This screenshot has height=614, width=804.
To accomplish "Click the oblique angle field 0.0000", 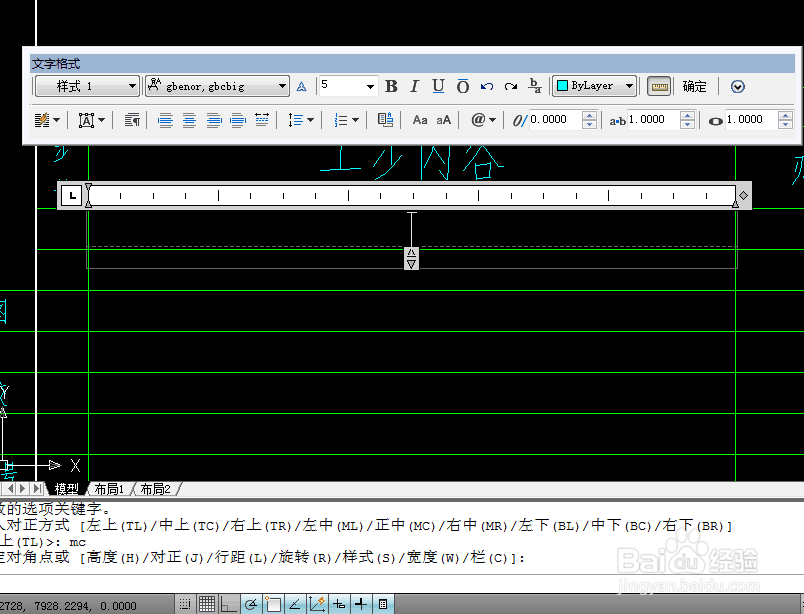I will (x=555, y=120).
